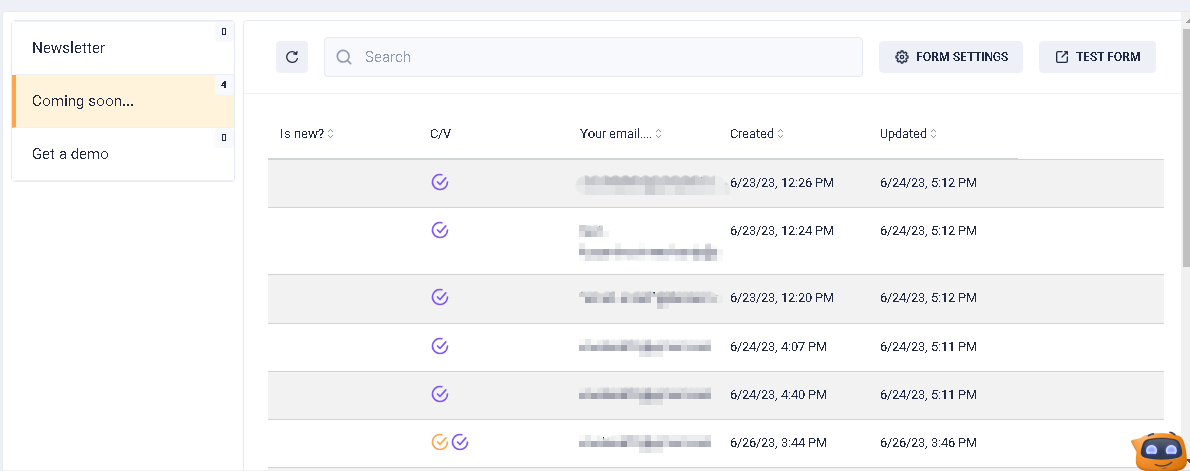1190x471 pixels.
Task: Click purple check icon in 3:44 PM row
Action: (460, 442)
